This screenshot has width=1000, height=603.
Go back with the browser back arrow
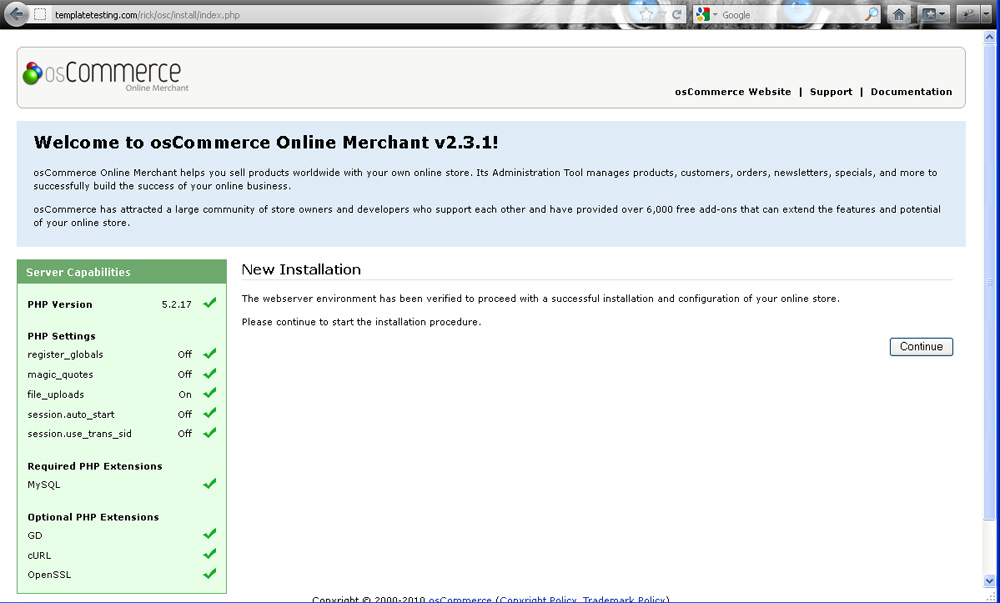pyautogui.click(x=15, y=14)
